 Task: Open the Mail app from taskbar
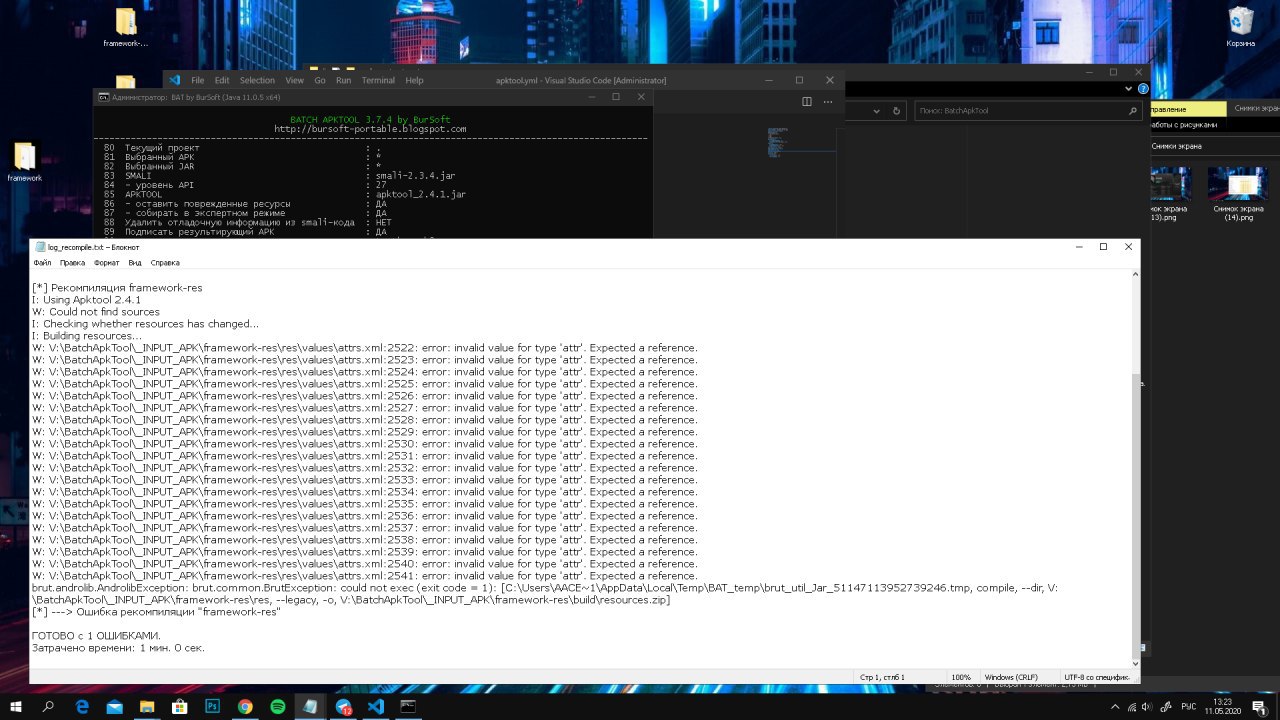tap(115, 706)
